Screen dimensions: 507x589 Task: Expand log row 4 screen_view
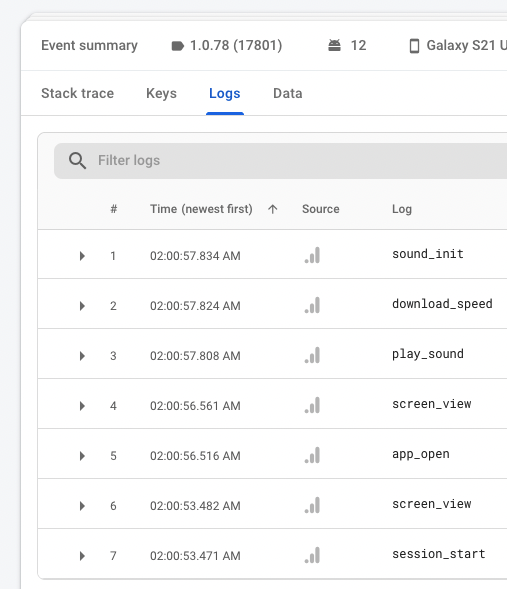82,406
